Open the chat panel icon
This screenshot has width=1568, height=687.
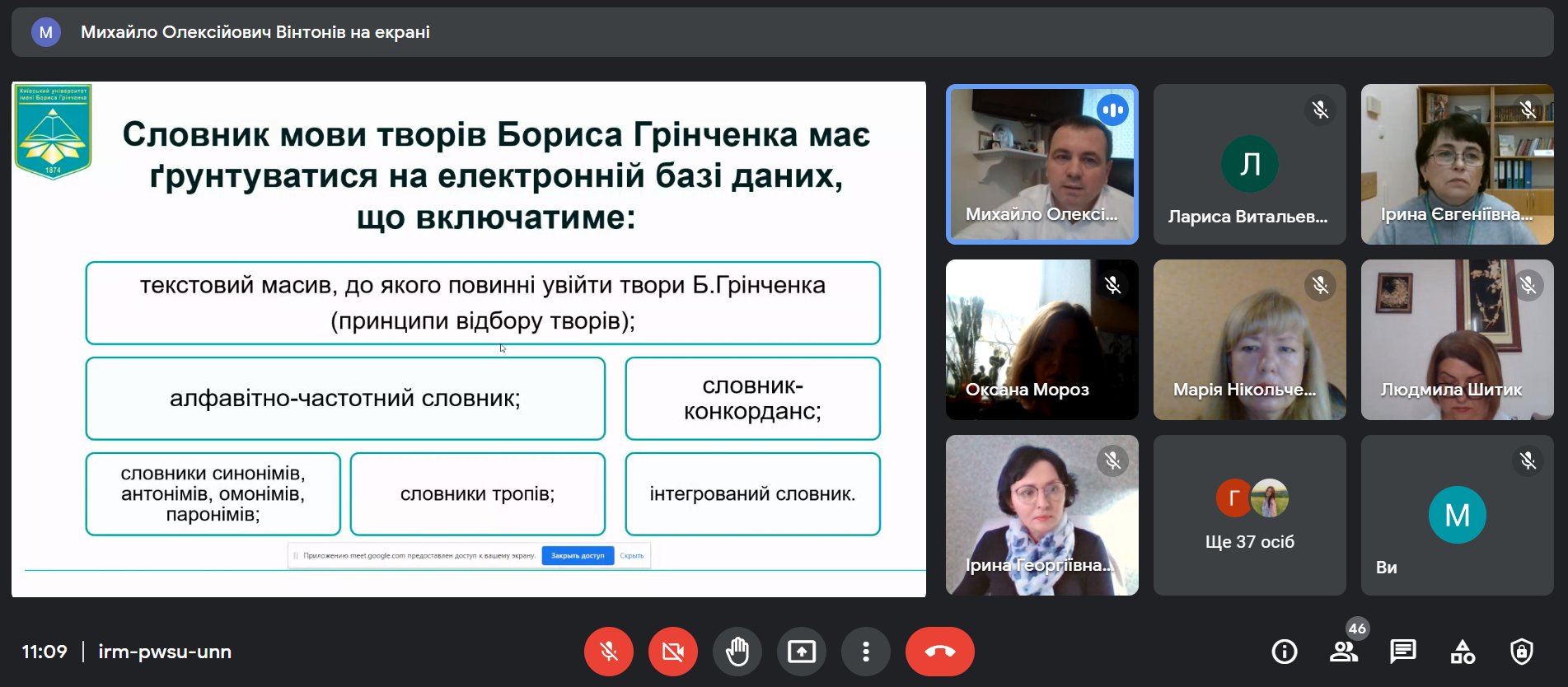coord(1402,652)
